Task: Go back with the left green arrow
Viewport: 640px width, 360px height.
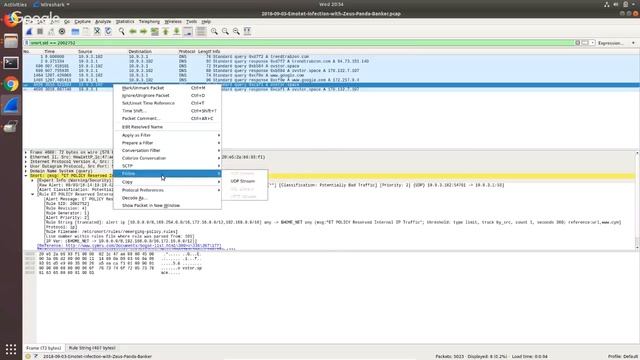Action: point(133,31)
